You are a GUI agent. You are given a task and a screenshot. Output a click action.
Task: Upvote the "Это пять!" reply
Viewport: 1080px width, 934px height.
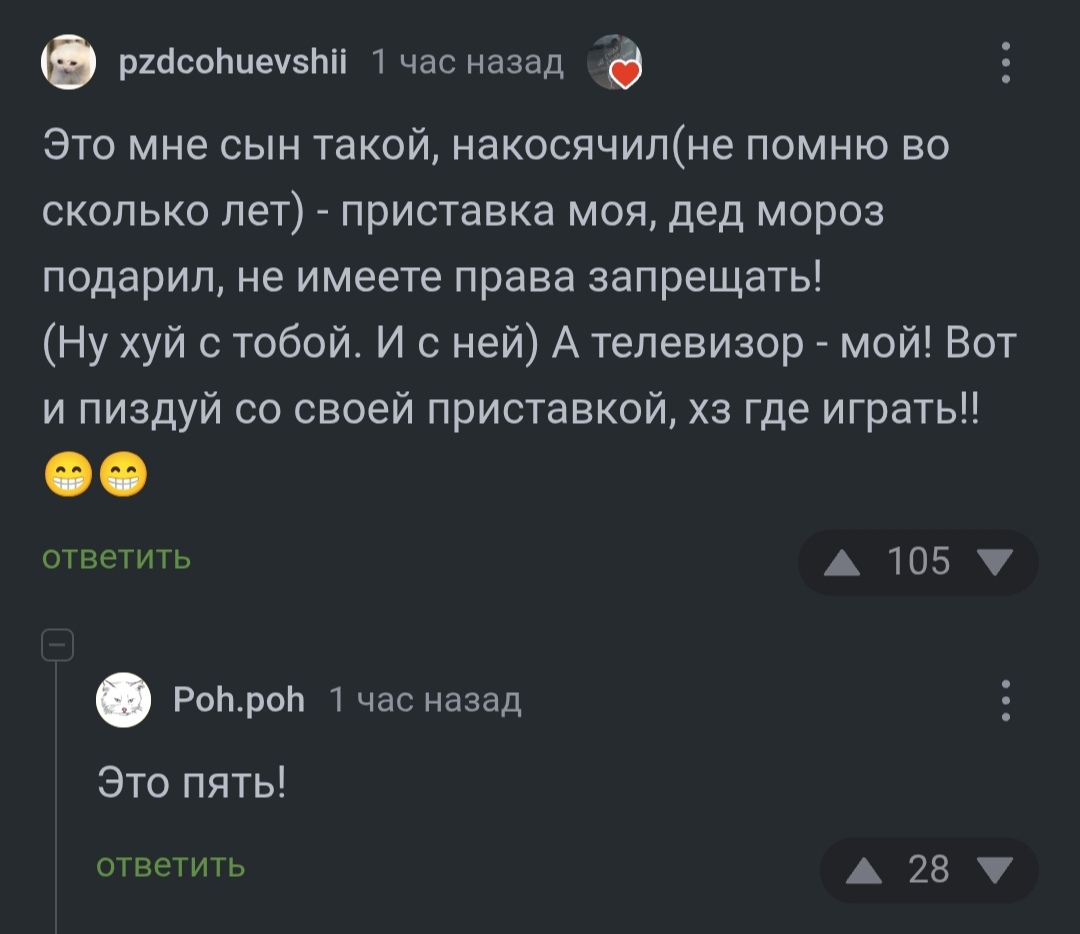tap(861, 871)
